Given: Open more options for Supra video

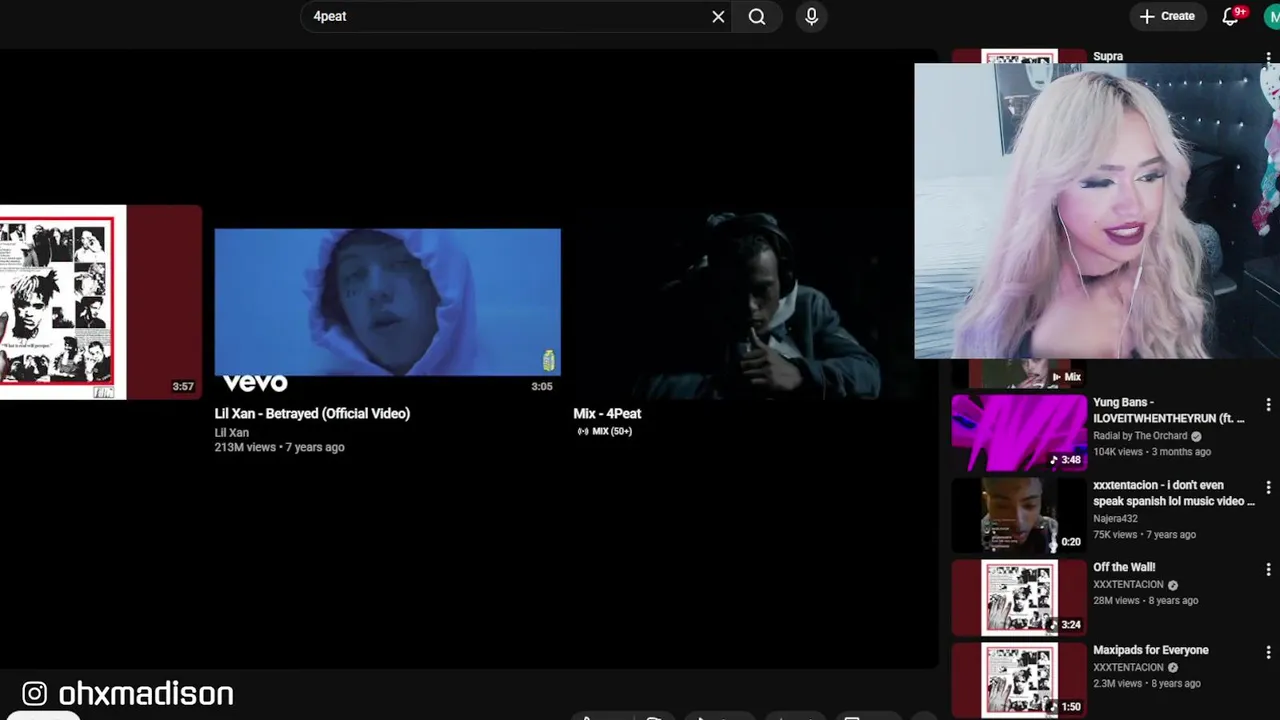Looking at the screenshot, I should [x=1268, y=58].
